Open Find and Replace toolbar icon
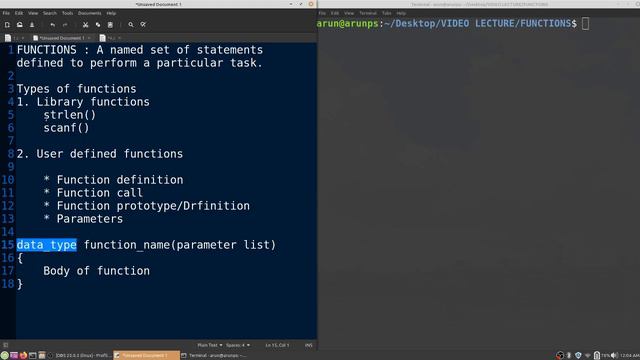 [143, 25]
